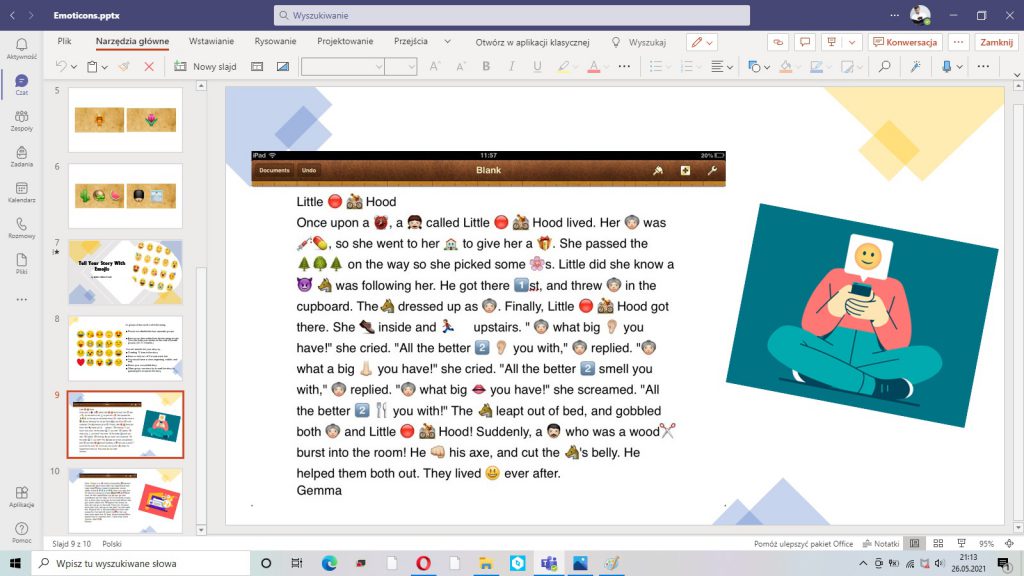Click Otwórz w aplikacji klasycznej
The height and width of the screenshot is (576, 1024).
532,42
